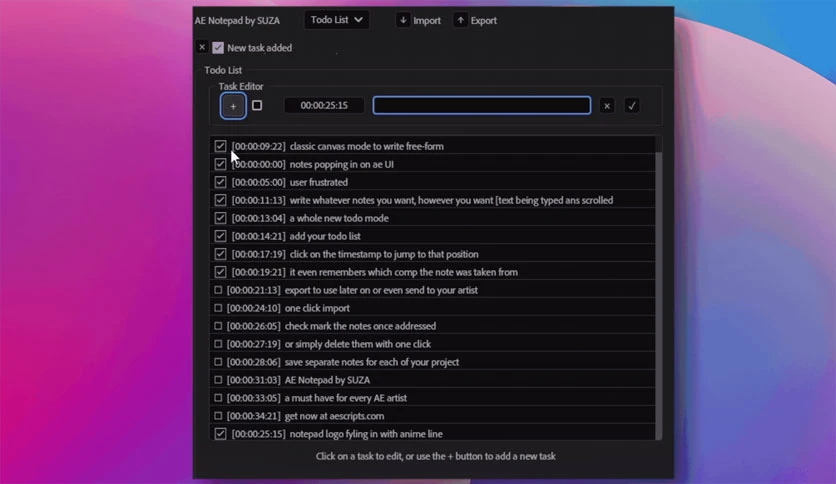Select task 'save separate notes for each of your project'
836x484 pixels.
point(372,362)
